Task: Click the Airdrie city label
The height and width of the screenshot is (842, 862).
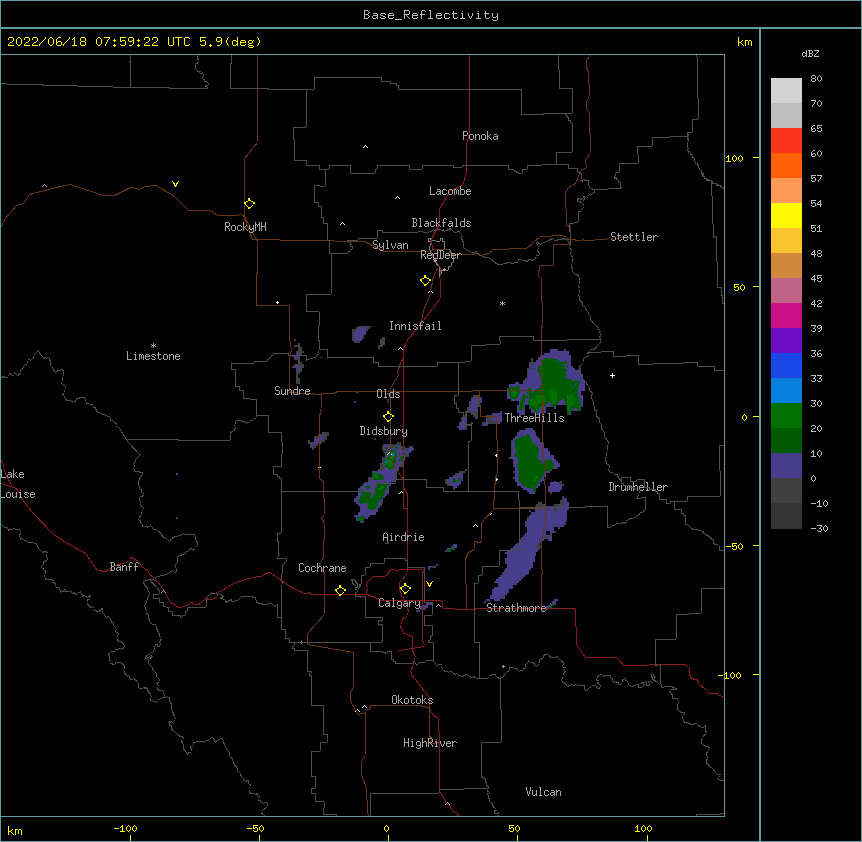Action: point(404,537)
